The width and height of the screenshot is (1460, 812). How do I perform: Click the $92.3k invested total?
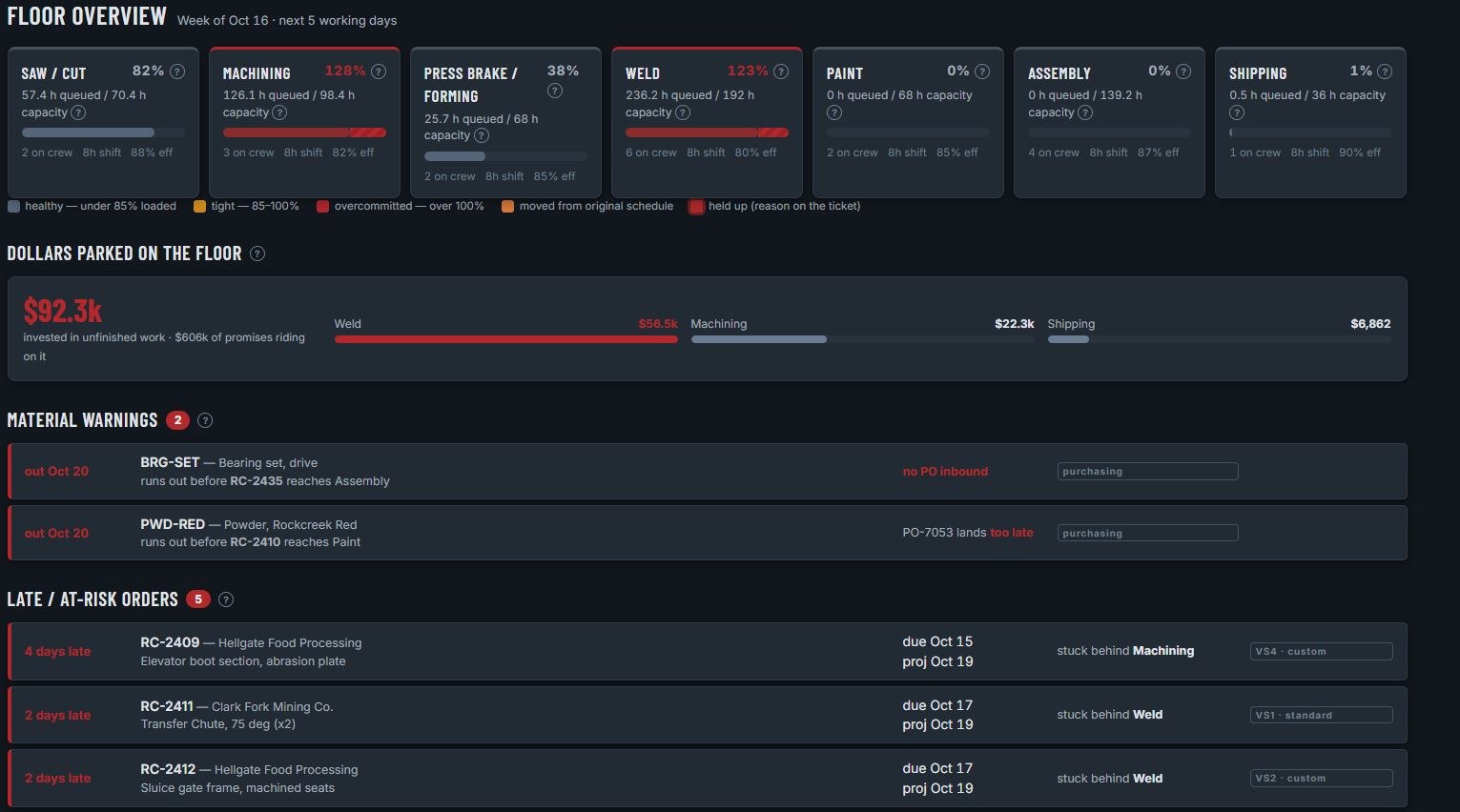63,312
